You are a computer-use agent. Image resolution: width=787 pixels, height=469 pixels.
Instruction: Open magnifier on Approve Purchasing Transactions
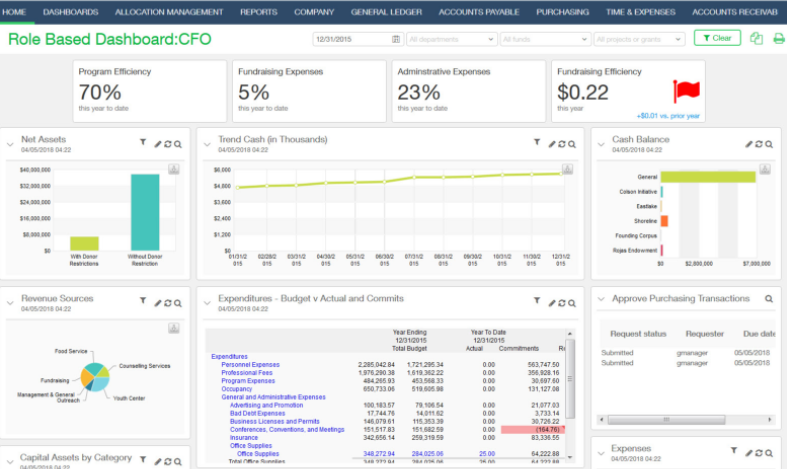tap(769, 299)
